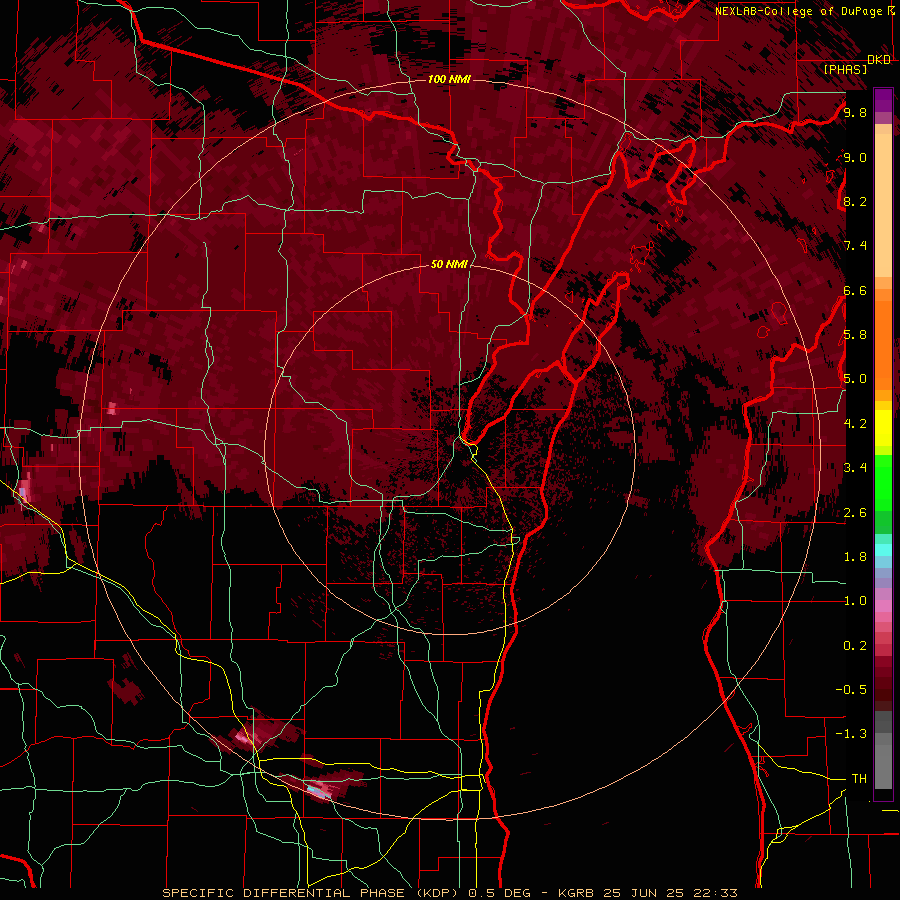Screen dimensions: 900x900
Task: Click the 0.2 value on the color scale
Action: pos(855,646)
